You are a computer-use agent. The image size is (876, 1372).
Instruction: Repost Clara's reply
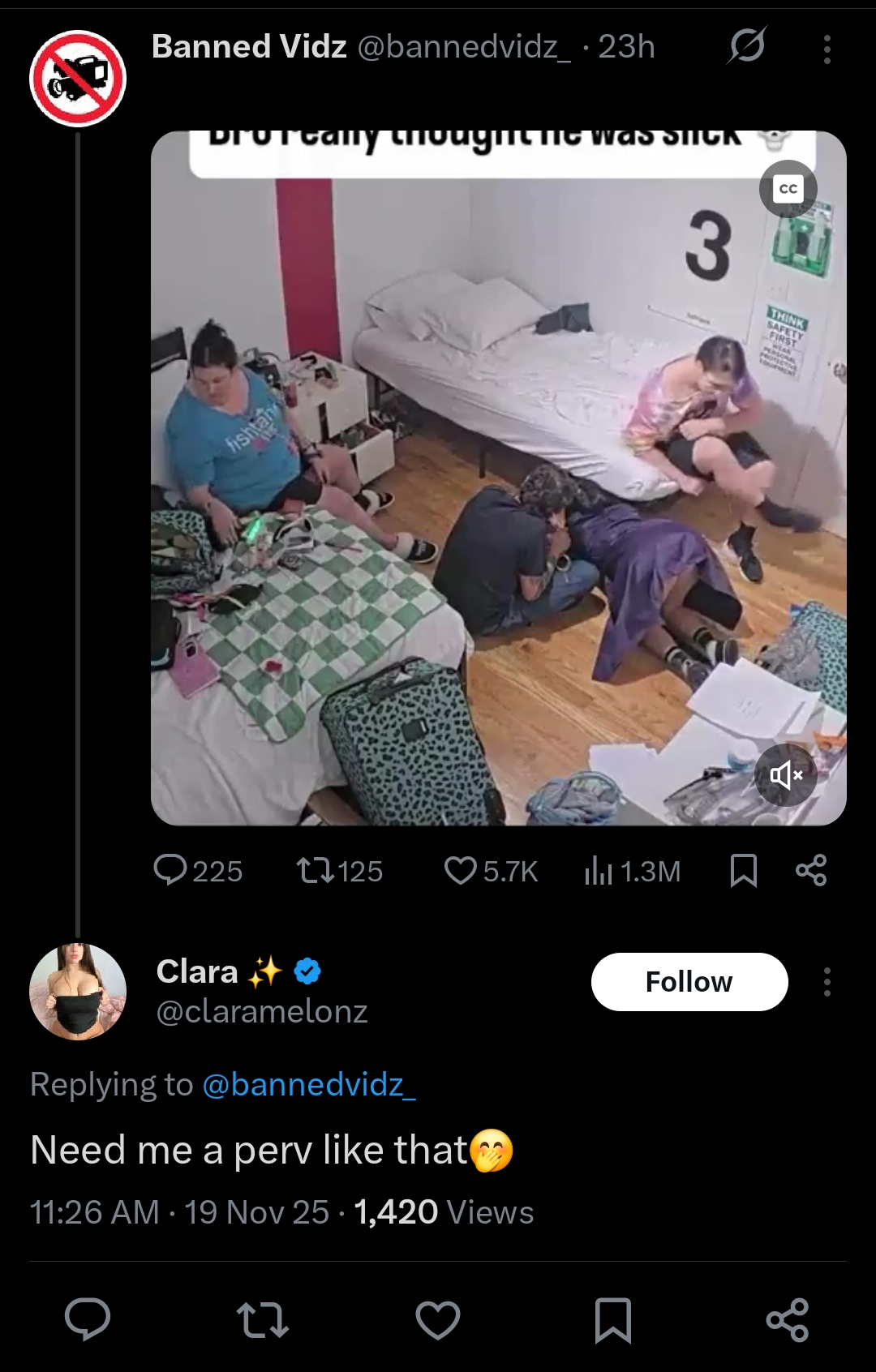[x=262, y=1319]
